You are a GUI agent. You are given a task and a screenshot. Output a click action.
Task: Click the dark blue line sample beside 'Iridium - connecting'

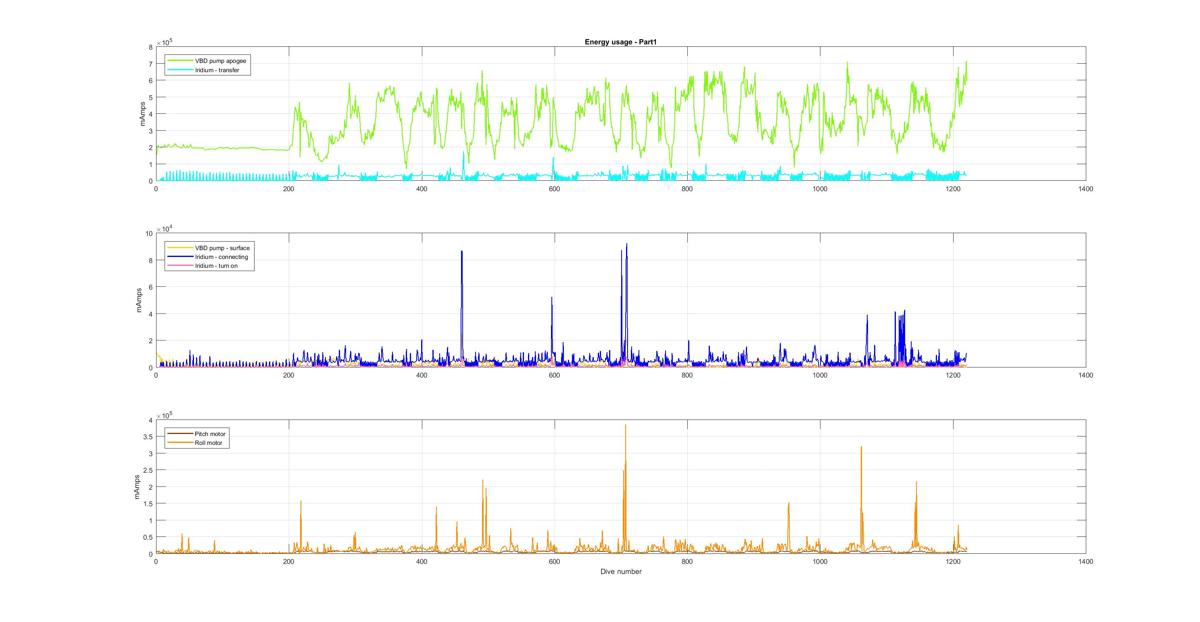point(178,255)
